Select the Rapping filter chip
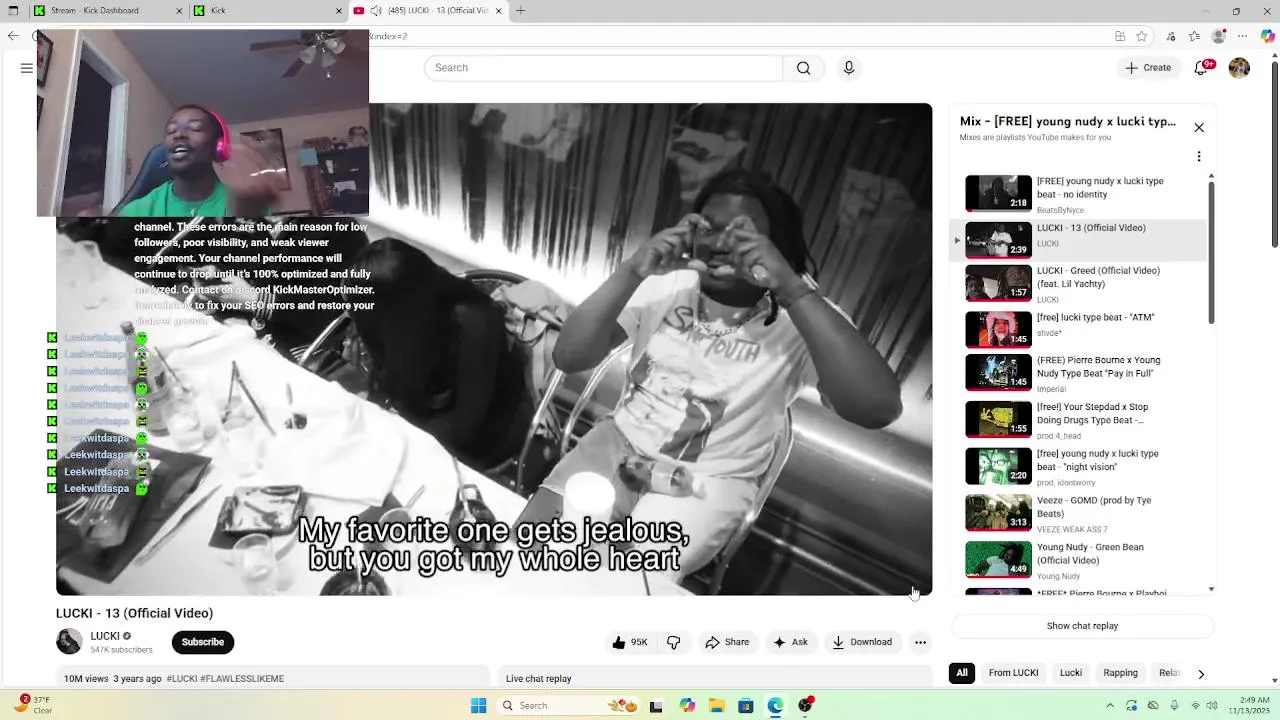The width and height of the screenshot is (1280, 720). (1120, 673)
